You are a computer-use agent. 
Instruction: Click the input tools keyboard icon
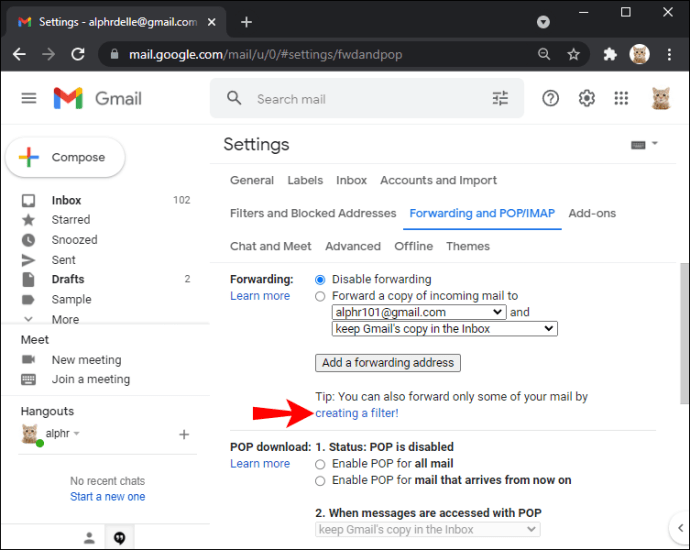[x=638, y=145]
